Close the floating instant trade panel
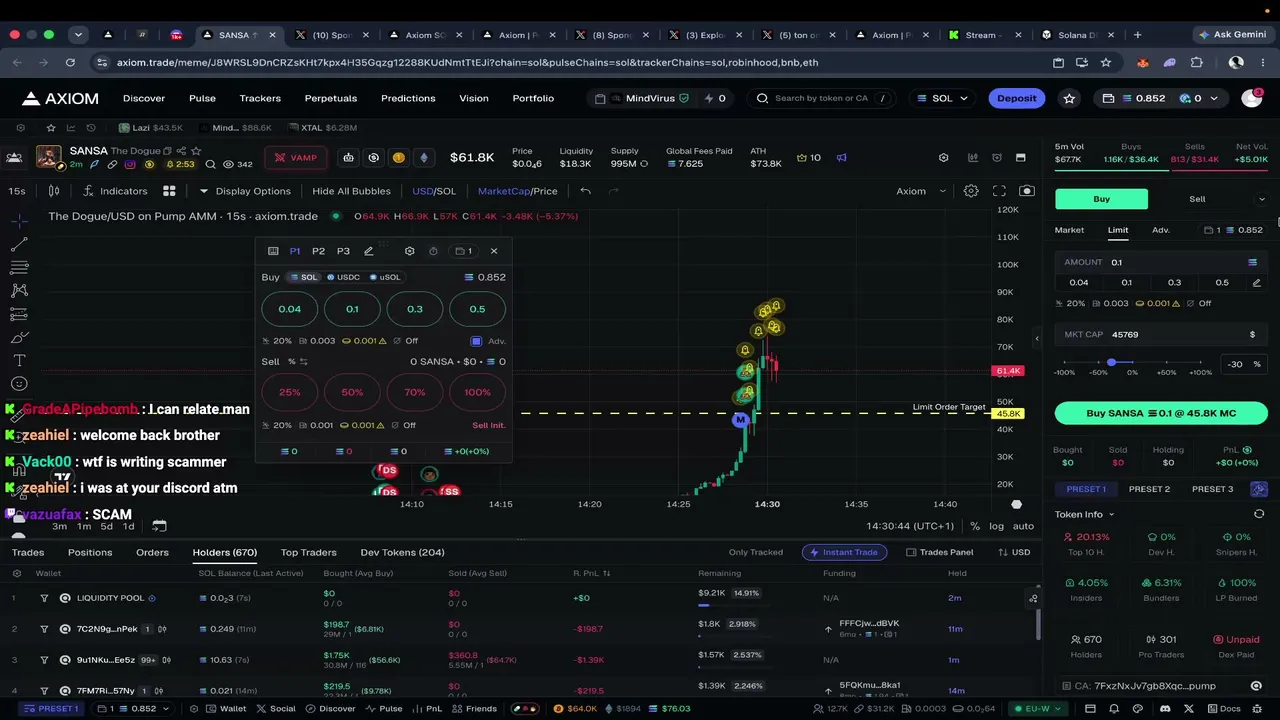1280x720 pixels. coord(494,251)
